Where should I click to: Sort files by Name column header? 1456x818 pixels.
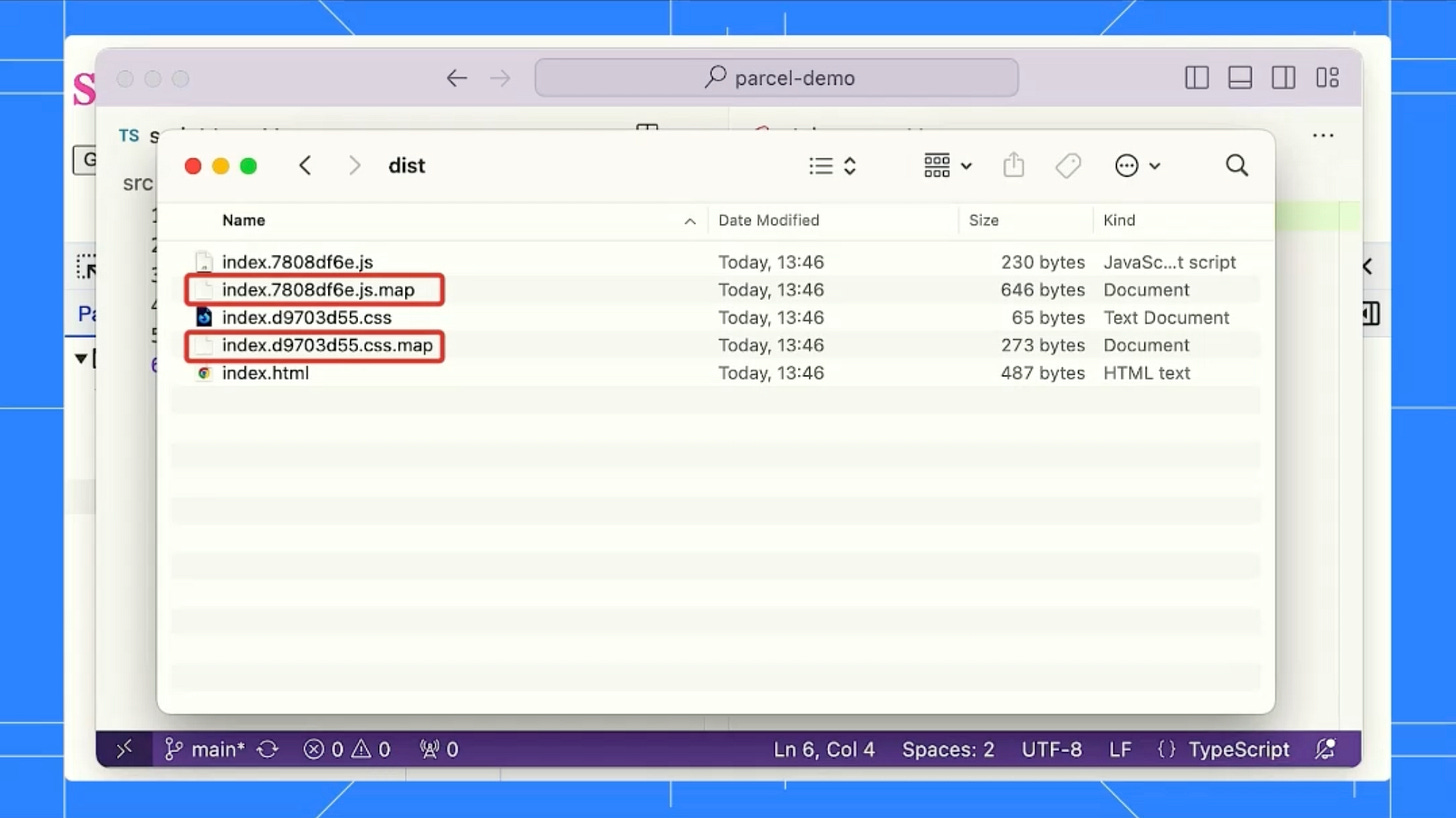244,220
